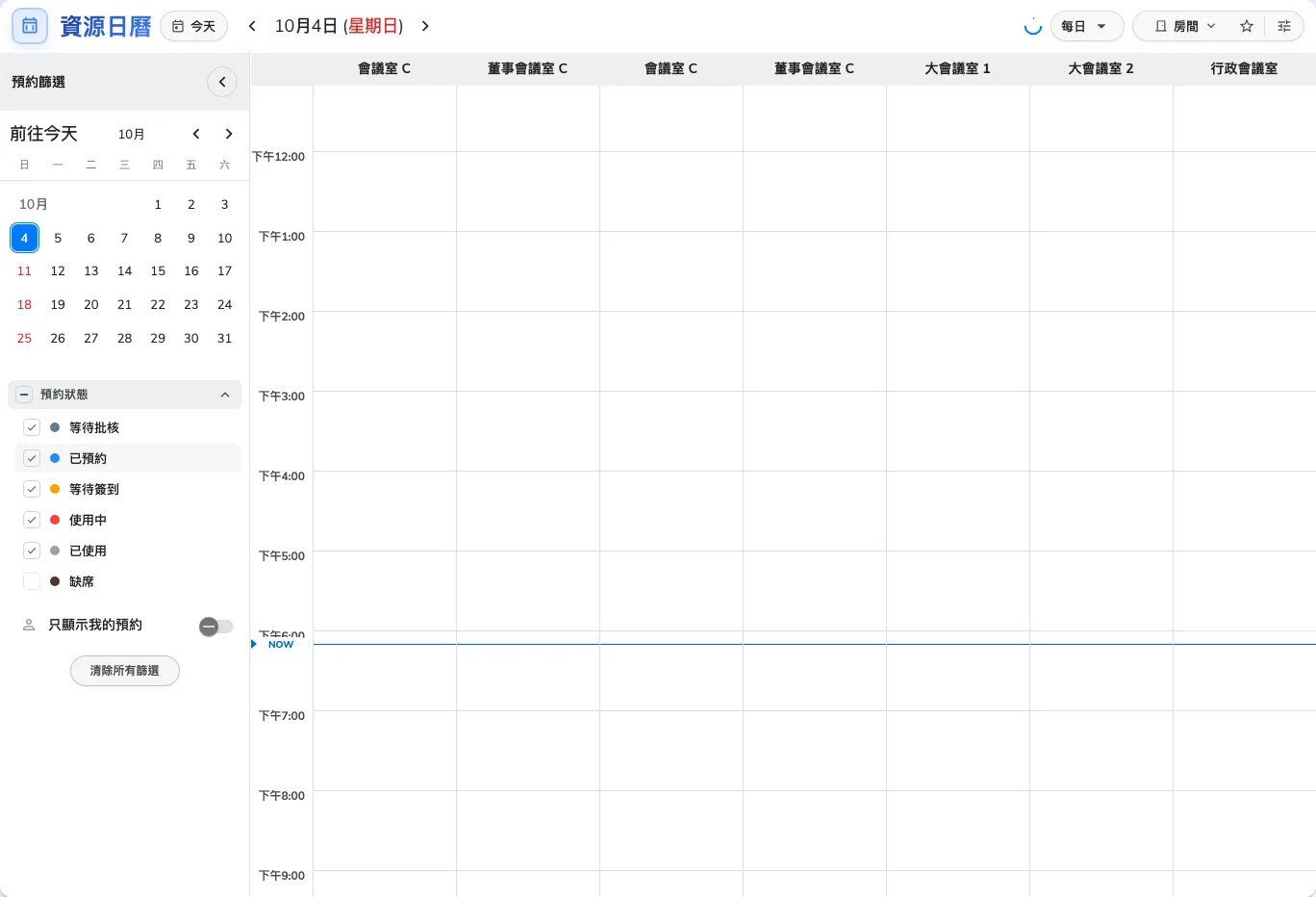This screenshot has width=1316, height=897.
Task: Click 前往今天 link
Action: [x=43, y=134]
